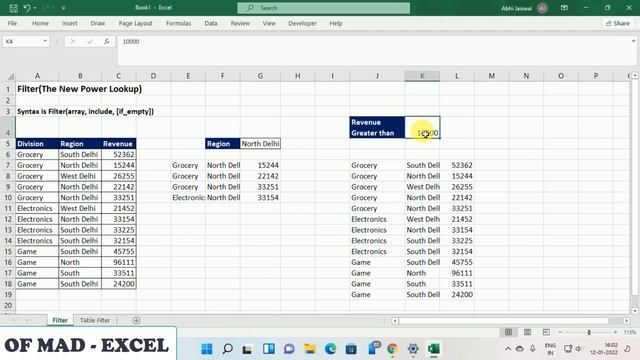Switch to Normal view icon in status bar
640x360 pixels.
tap(509, 332)
